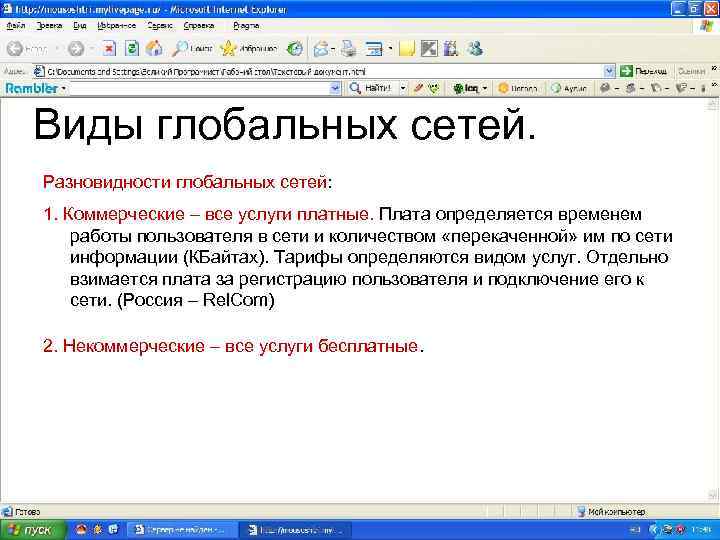Refresh the page with green arrows icon
Screen dimensions: 720x540
point(132,48)
